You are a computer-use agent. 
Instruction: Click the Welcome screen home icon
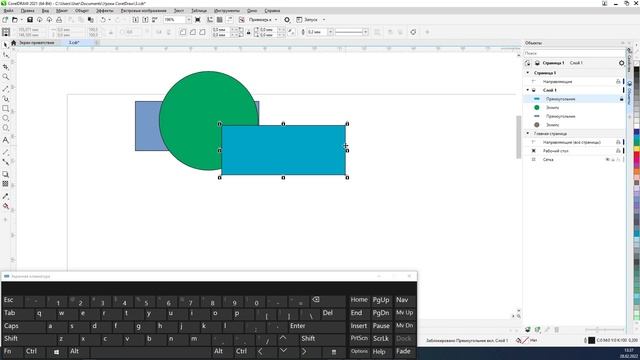[x=13, y=43]
